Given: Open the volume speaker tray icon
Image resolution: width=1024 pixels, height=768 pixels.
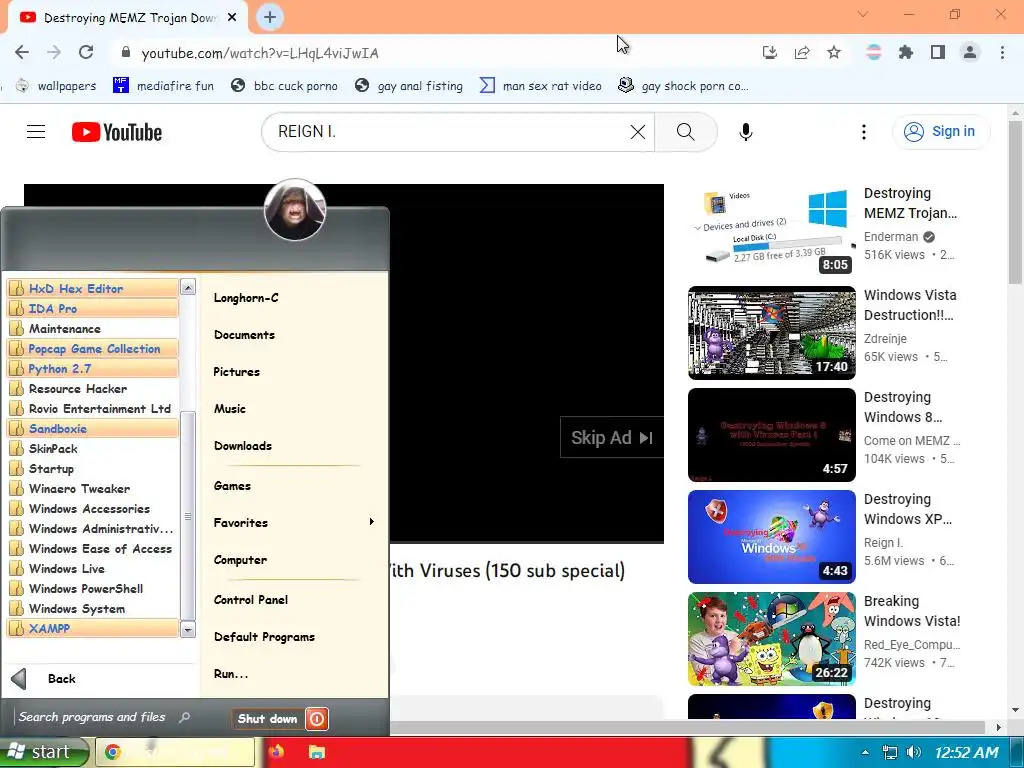Looking at the screenshot, I should [x=914, y=752].
